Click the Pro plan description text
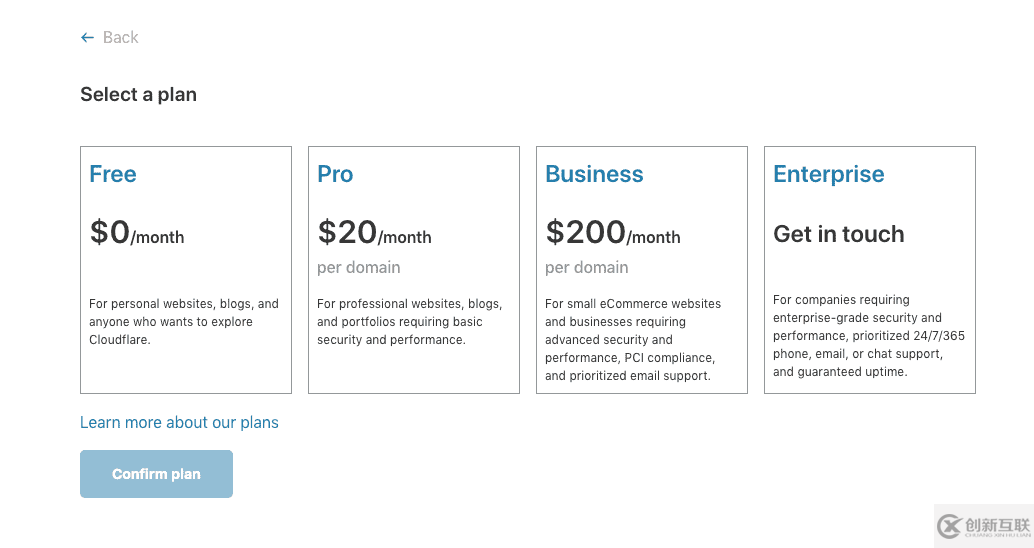Viewport: 1034px width, 548px height. (x=410, y=322)
